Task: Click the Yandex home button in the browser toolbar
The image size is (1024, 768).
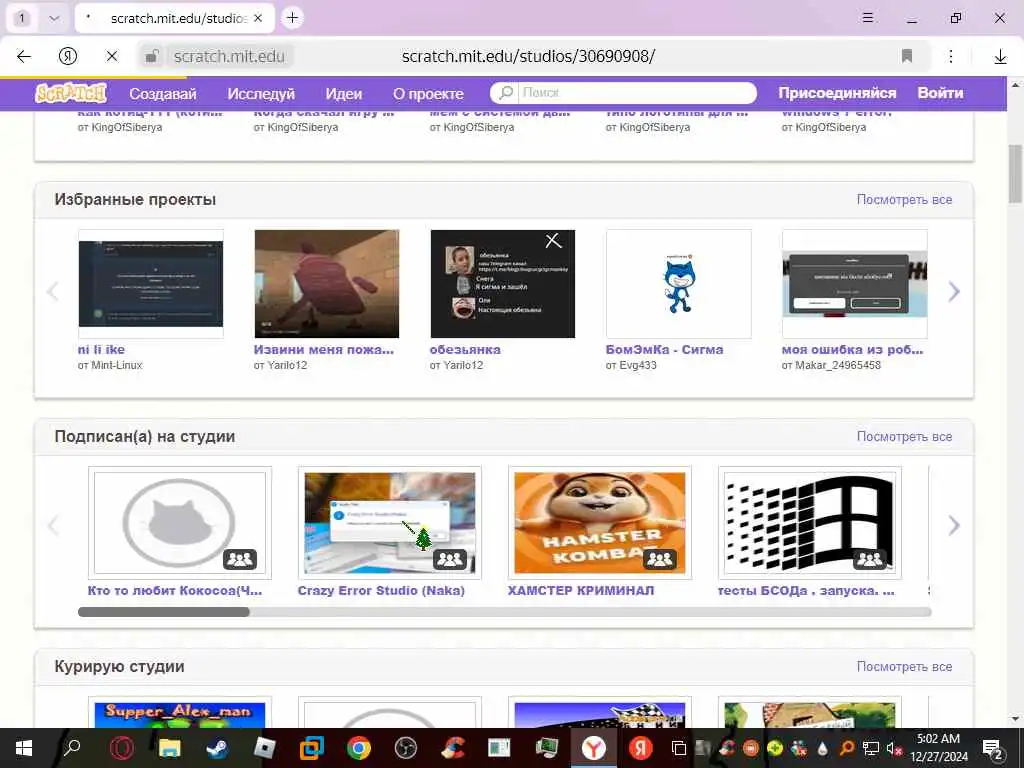Action: pyautogui.click(x=68, y=56)
